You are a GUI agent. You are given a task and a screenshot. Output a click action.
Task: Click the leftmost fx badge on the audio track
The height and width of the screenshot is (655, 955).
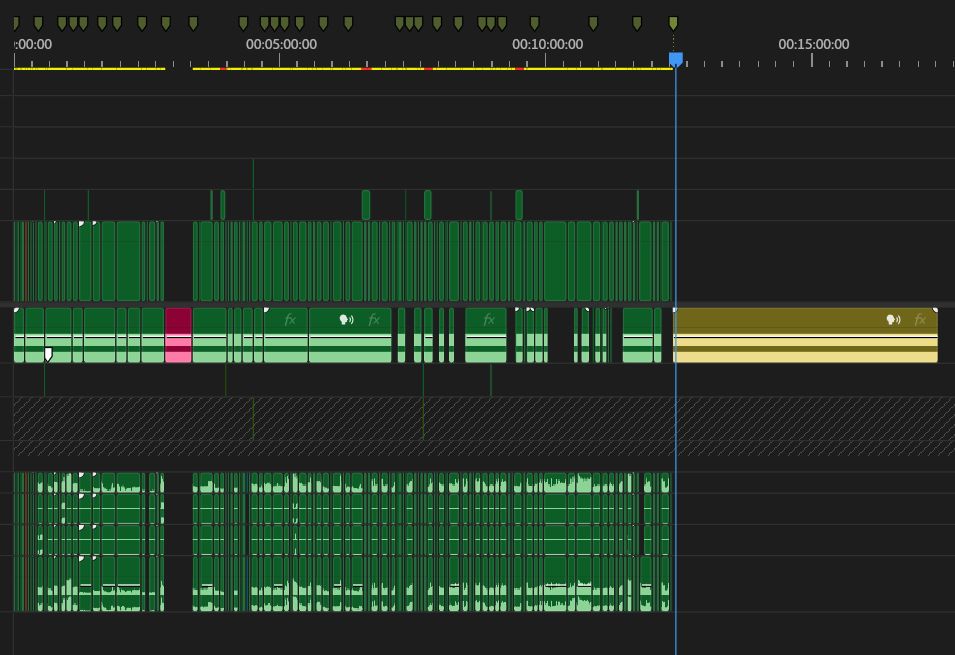tap(289, 319)
